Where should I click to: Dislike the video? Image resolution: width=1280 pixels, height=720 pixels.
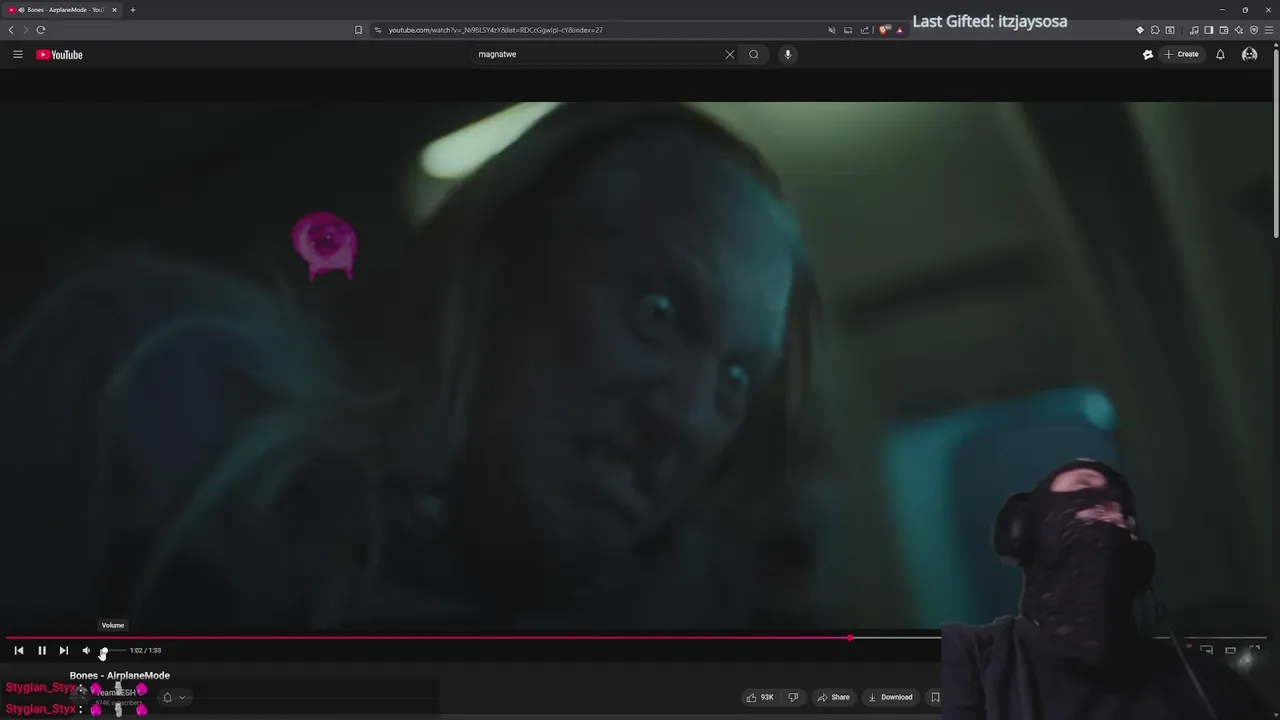[x=793, y=697]
